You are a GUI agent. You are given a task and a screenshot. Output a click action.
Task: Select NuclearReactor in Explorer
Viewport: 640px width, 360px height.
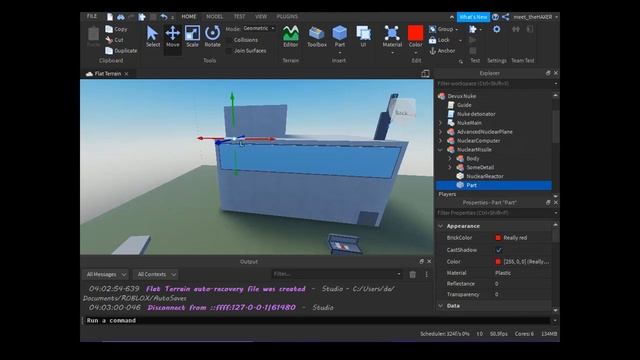(484, 176)
